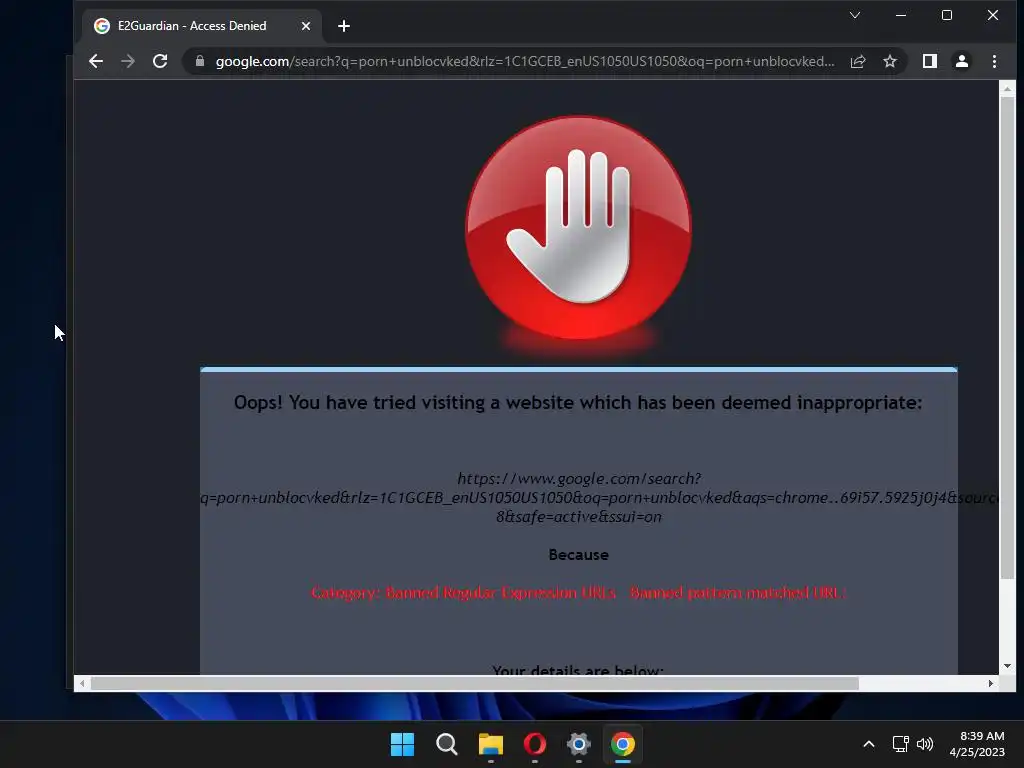Select the E2Guardian - Access Denied tab
Viewport: 1024px width, 768px height.
[x=202, y=26]
